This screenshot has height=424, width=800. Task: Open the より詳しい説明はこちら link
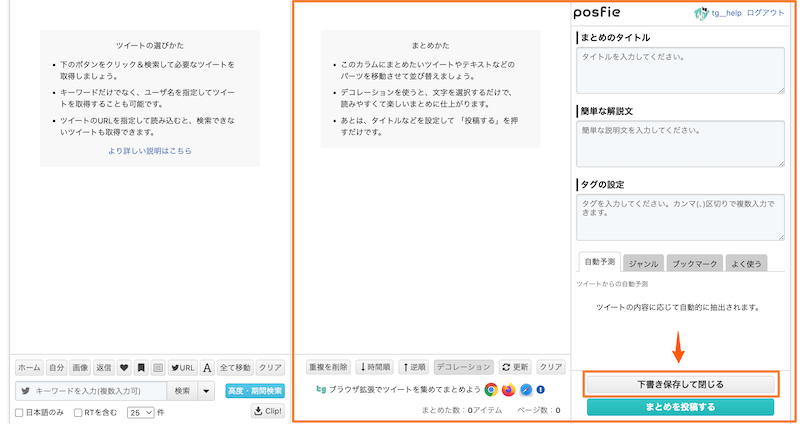pyautogui.click(x=150, y=151)
